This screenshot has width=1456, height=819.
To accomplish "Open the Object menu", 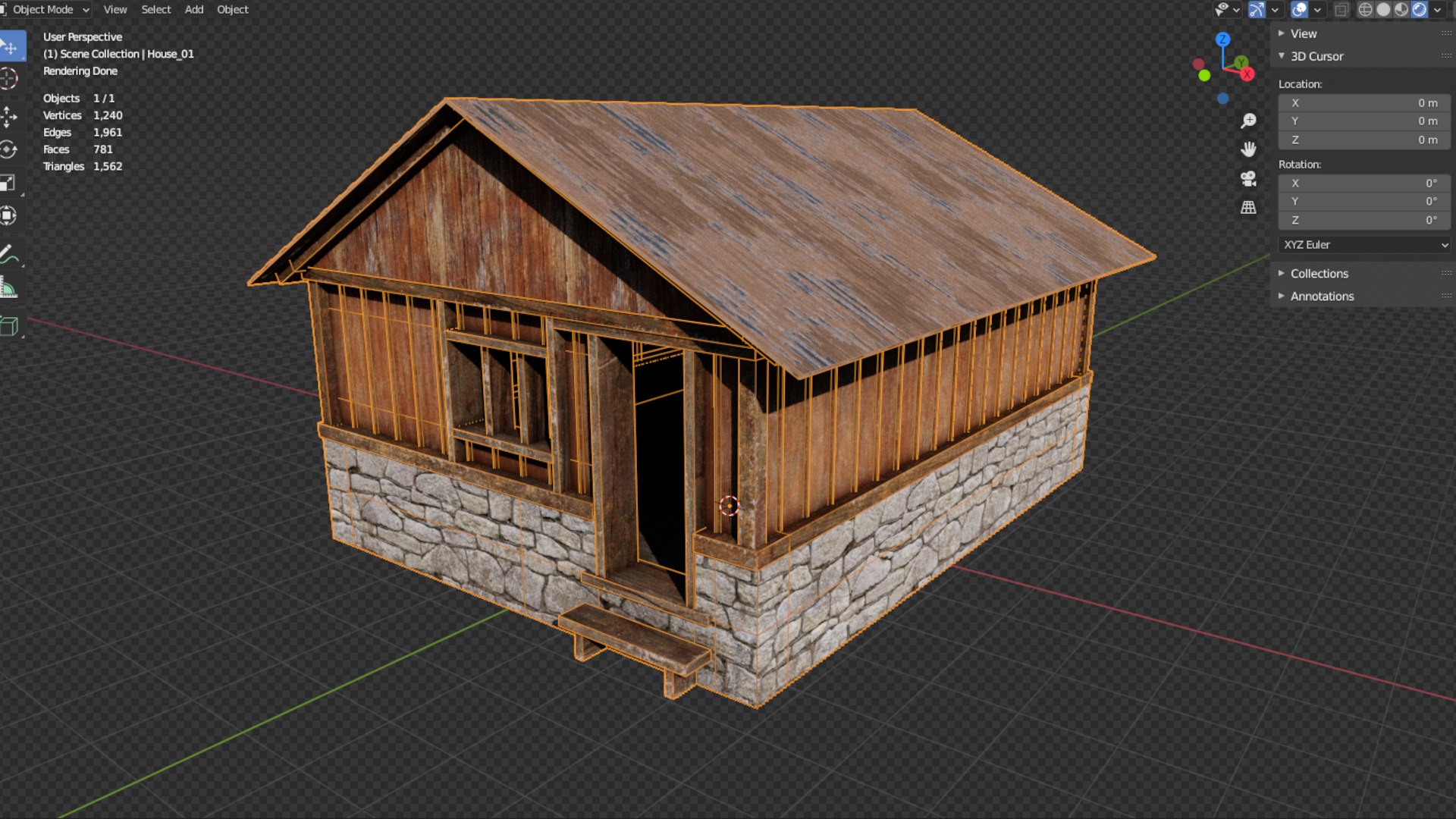I will click(233, 9).
